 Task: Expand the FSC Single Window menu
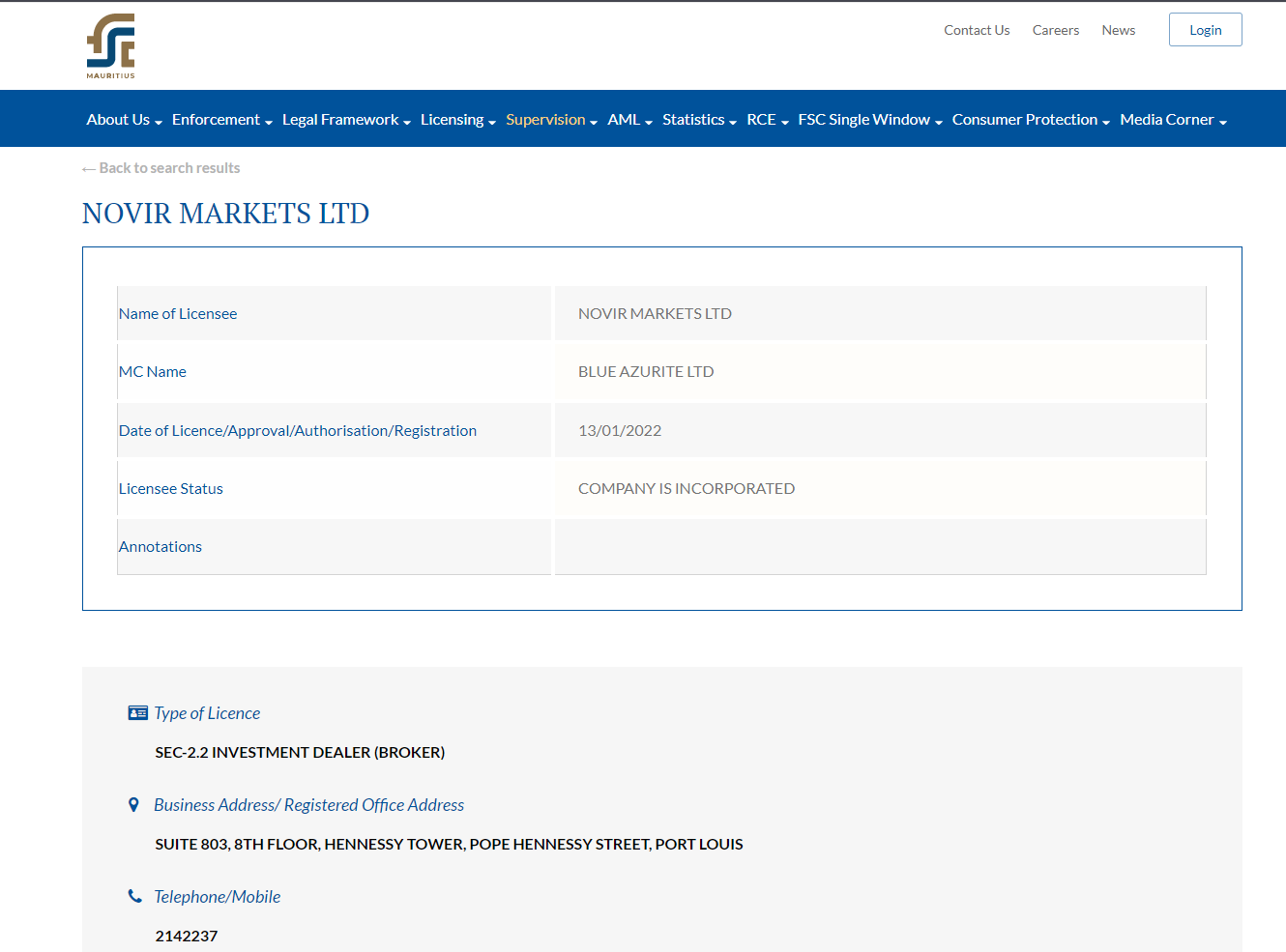pos(870,120)
